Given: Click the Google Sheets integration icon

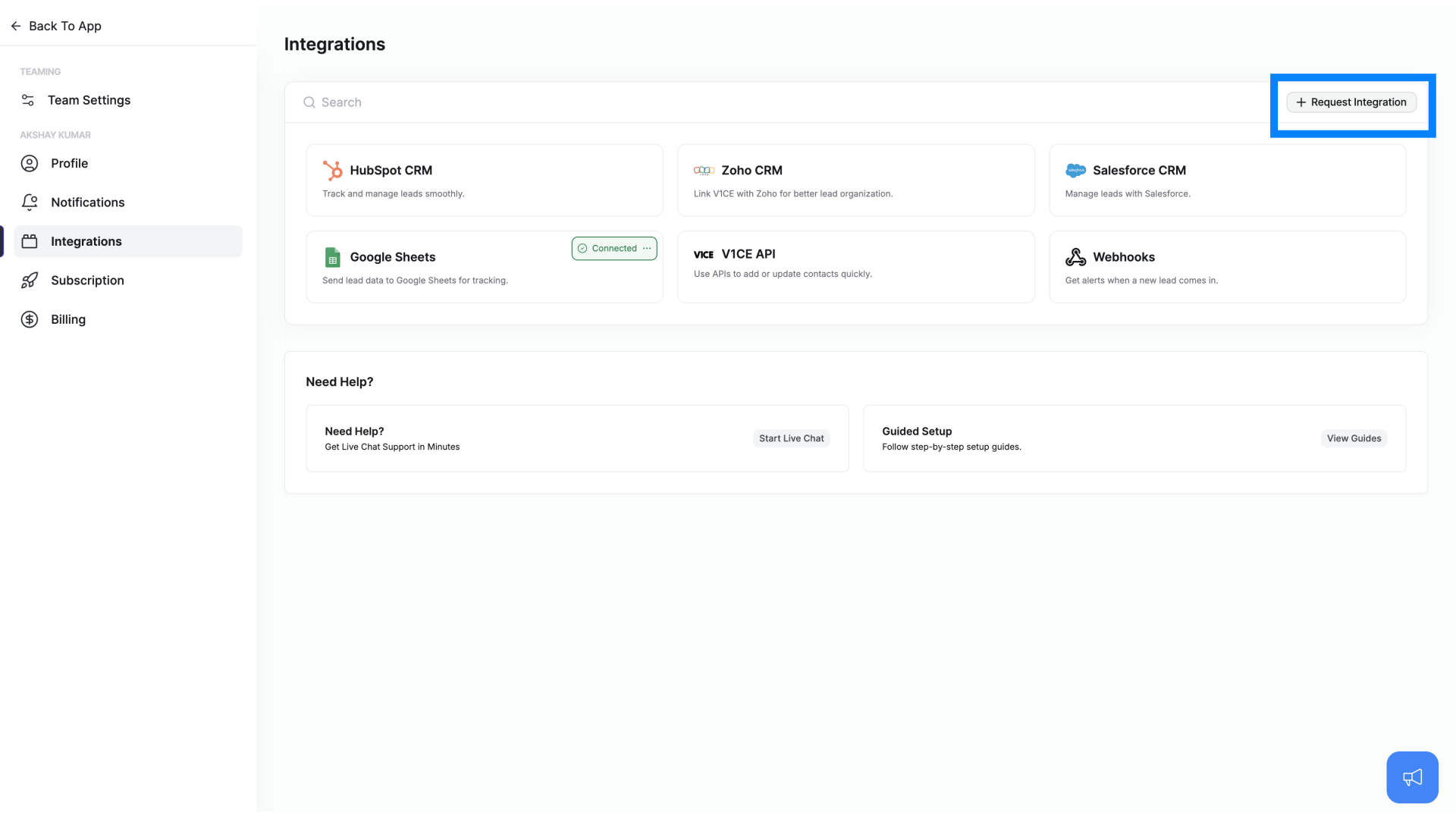Looking at the screenshot, I should [x=332, y=257].
